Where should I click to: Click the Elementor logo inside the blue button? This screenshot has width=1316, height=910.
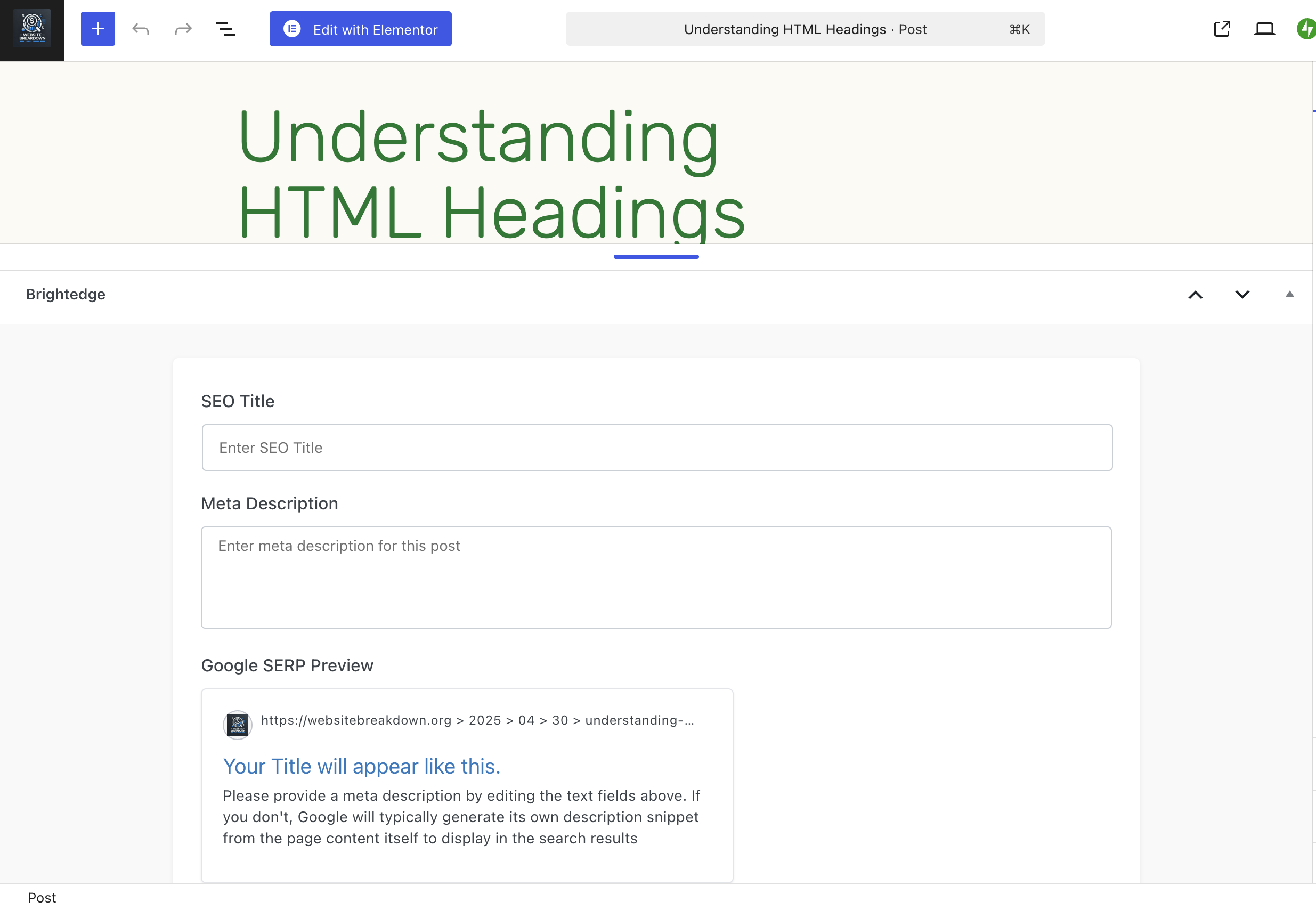tap(293, 29)
